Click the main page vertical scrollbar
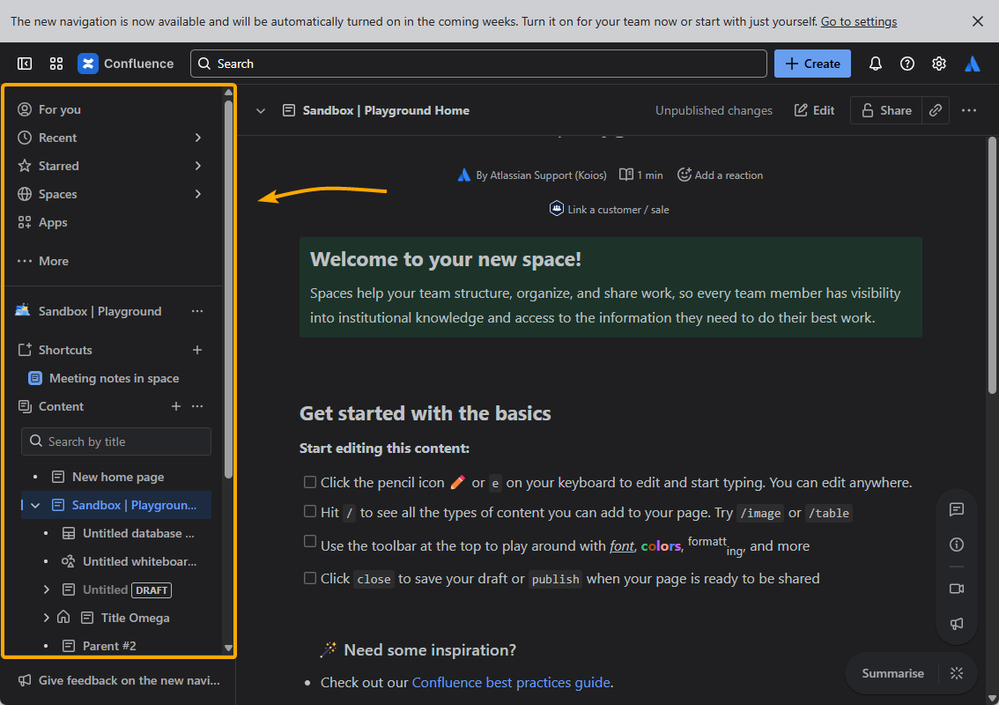The height and width of the screenshot is (705, 999). [992, 266]
